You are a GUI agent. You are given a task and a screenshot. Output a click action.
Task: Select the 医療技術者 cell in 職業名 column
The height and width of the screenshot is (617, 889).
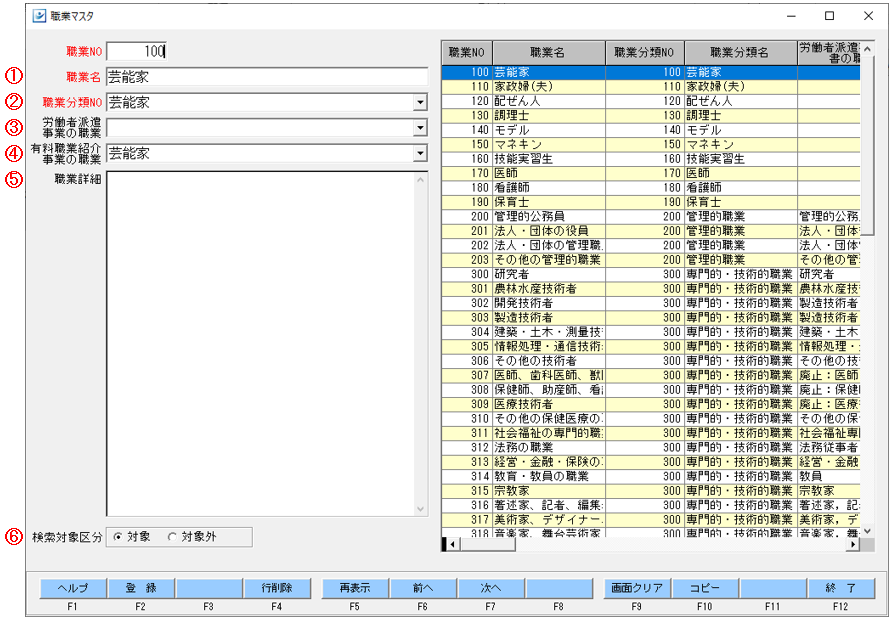[548, 404]
